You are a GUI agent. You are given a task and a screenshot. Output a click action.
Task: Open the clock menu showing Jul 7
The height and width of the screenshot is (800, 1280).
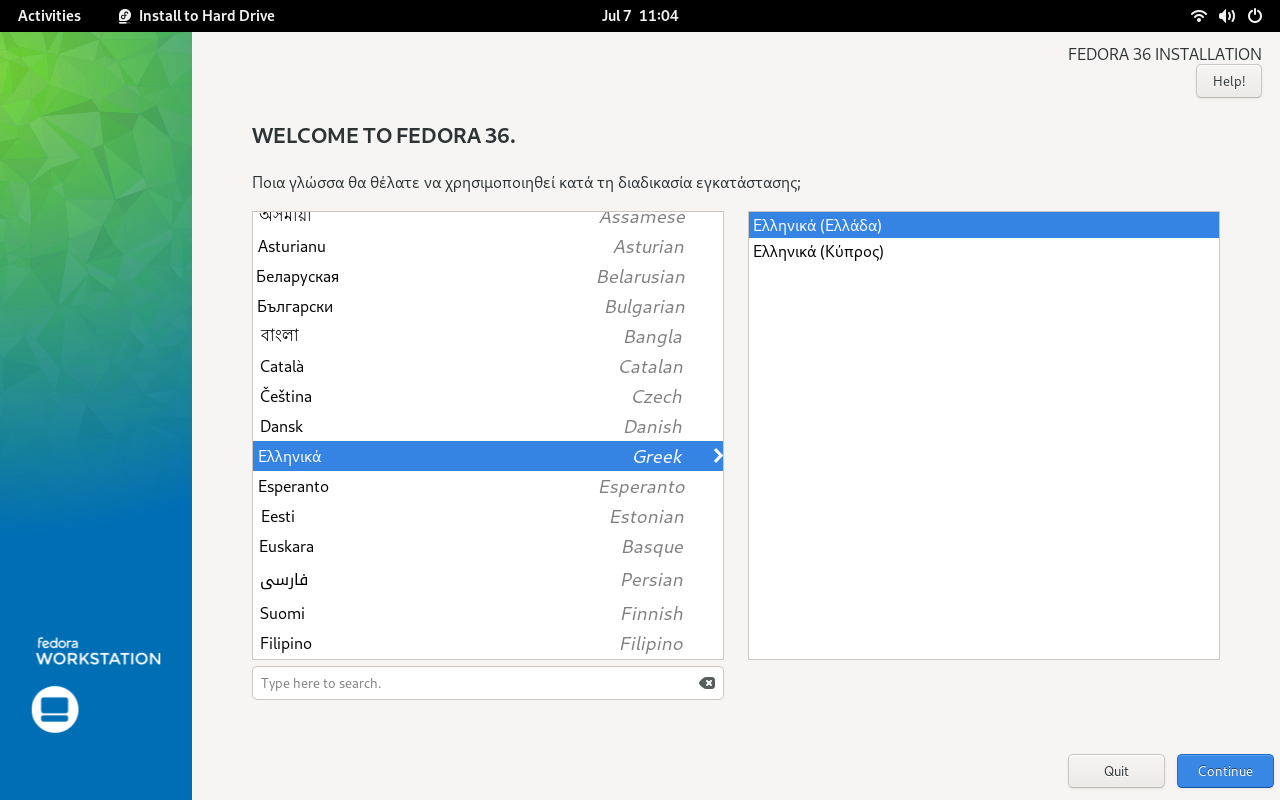[x=640, y=15]
